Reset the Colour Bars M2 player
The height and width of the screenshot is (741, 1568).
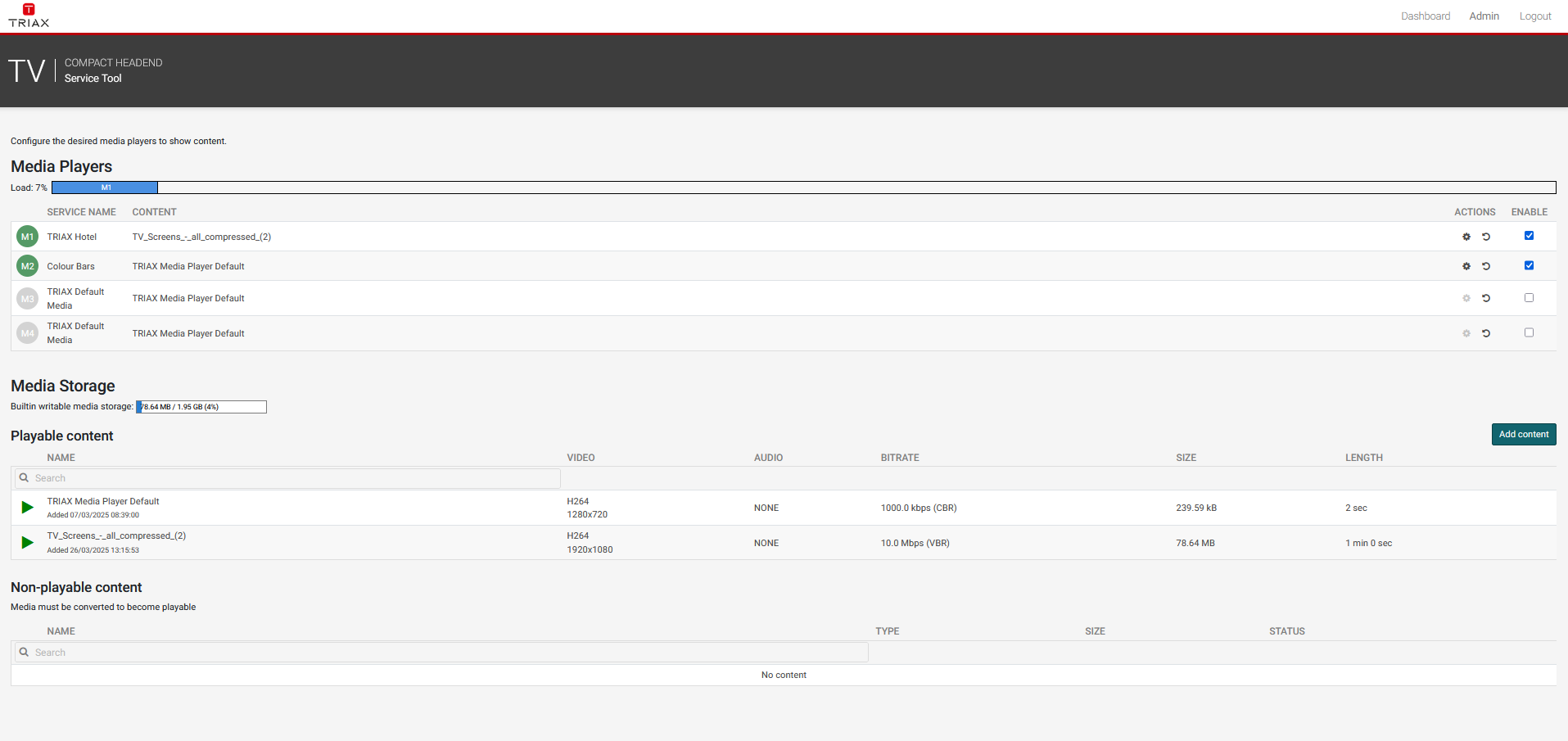click(1486, 266)
